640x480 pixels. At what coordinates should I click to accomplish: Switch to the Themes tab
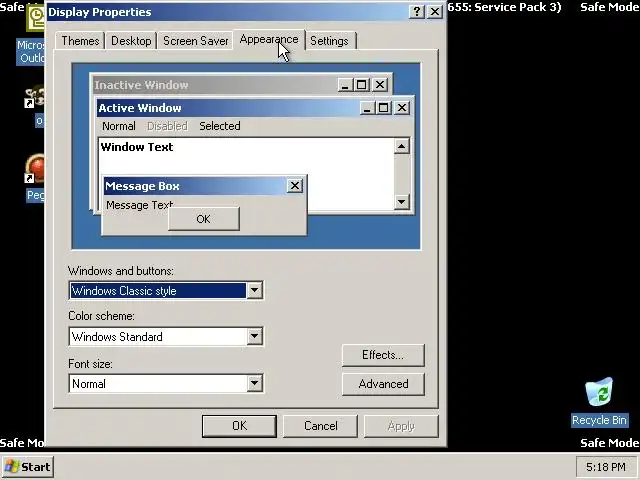[80, 41]
